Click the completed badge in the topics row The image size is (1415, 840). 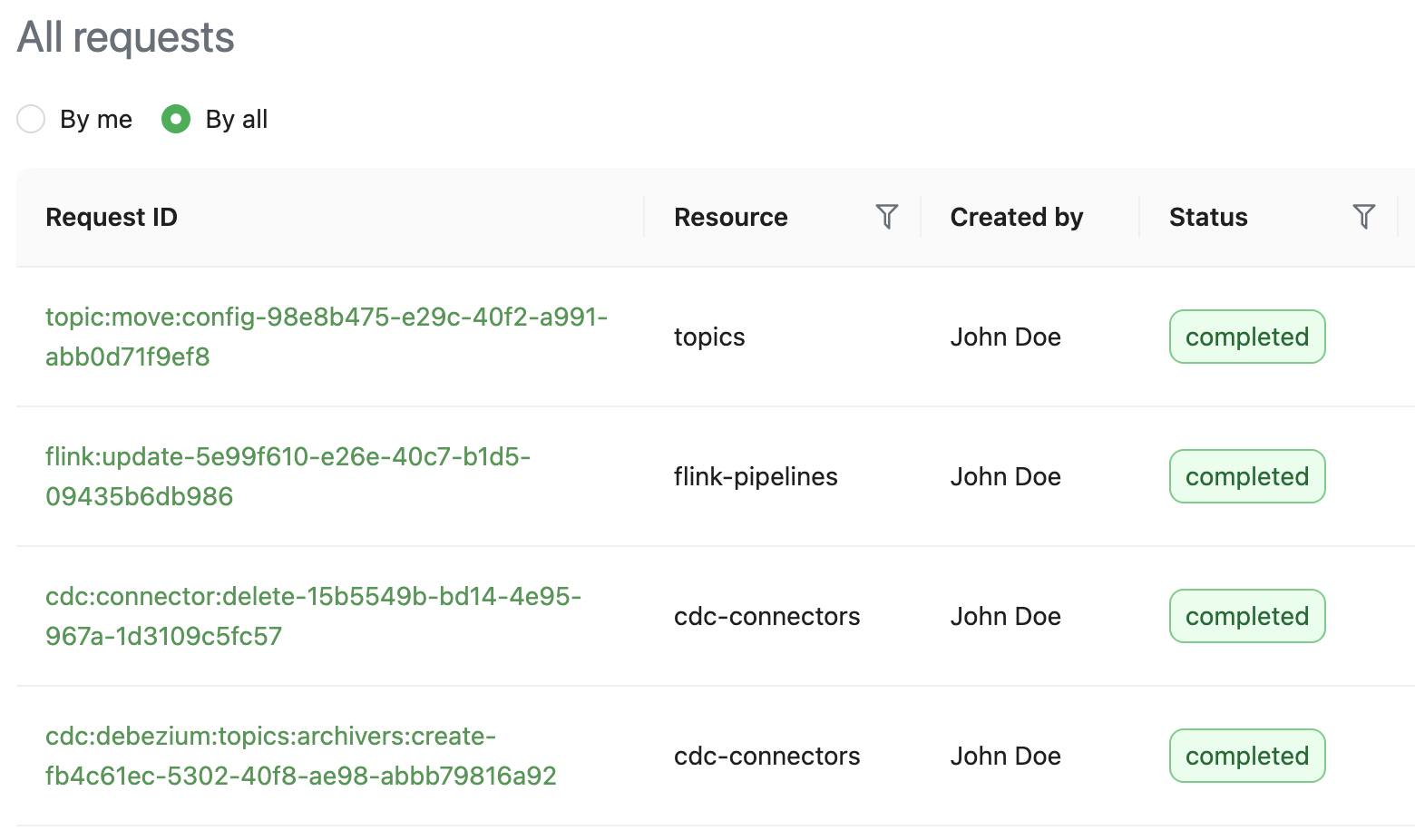coord(1247,337)
